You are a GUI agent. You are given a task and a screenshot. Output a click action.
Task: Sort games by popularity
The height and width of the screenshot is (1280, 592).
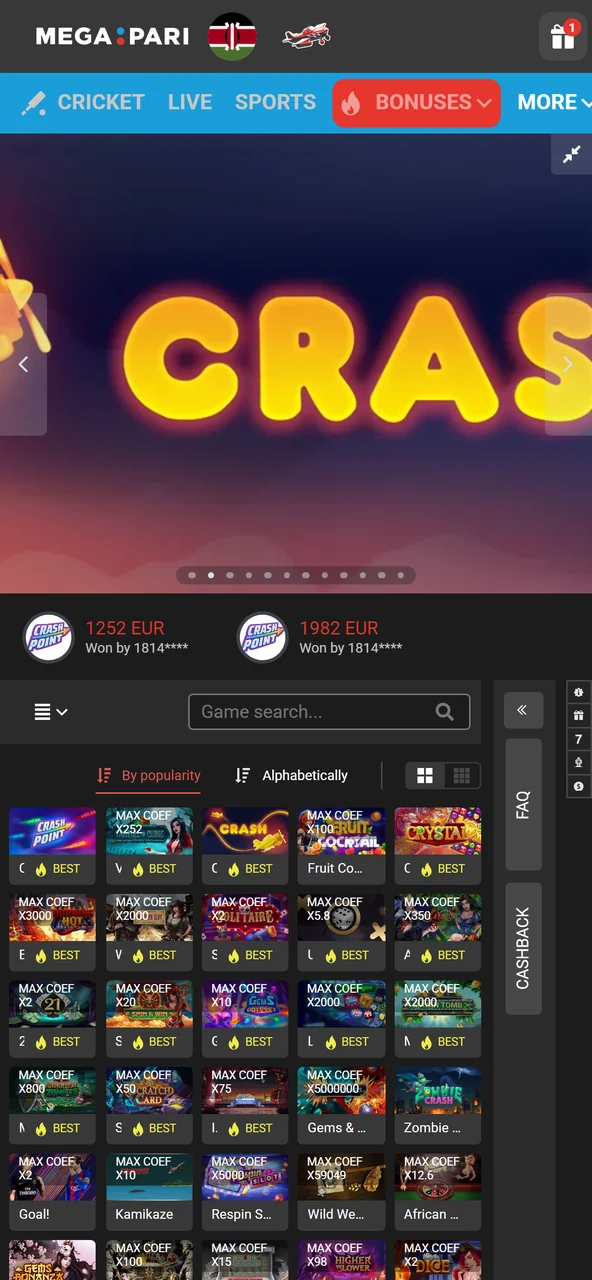pyautogui.click(x=148, y=775)
